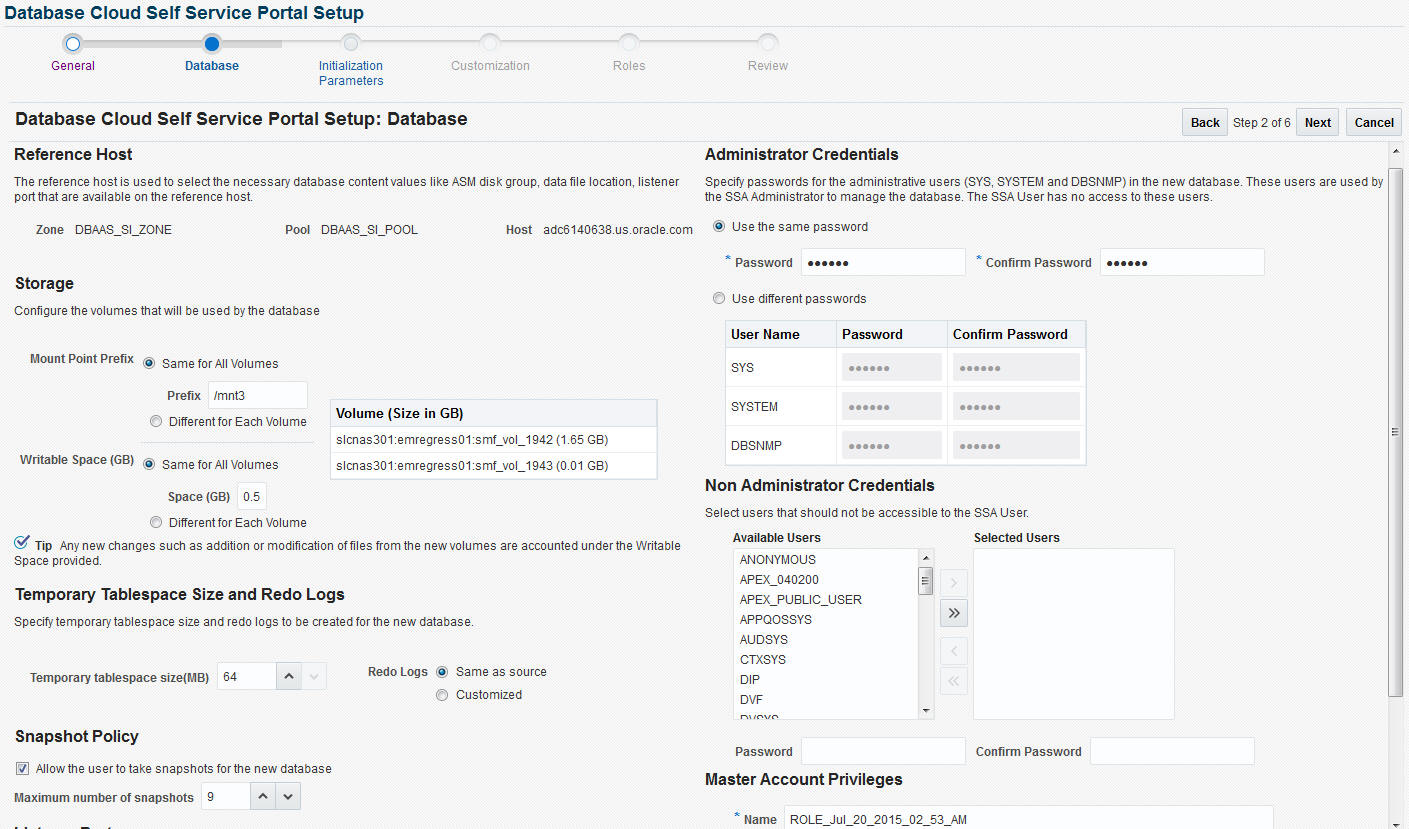Click the DBSNMP row Confirm Password field
The width and height of the screenshot is (1409, 829).
[1016, 445]
